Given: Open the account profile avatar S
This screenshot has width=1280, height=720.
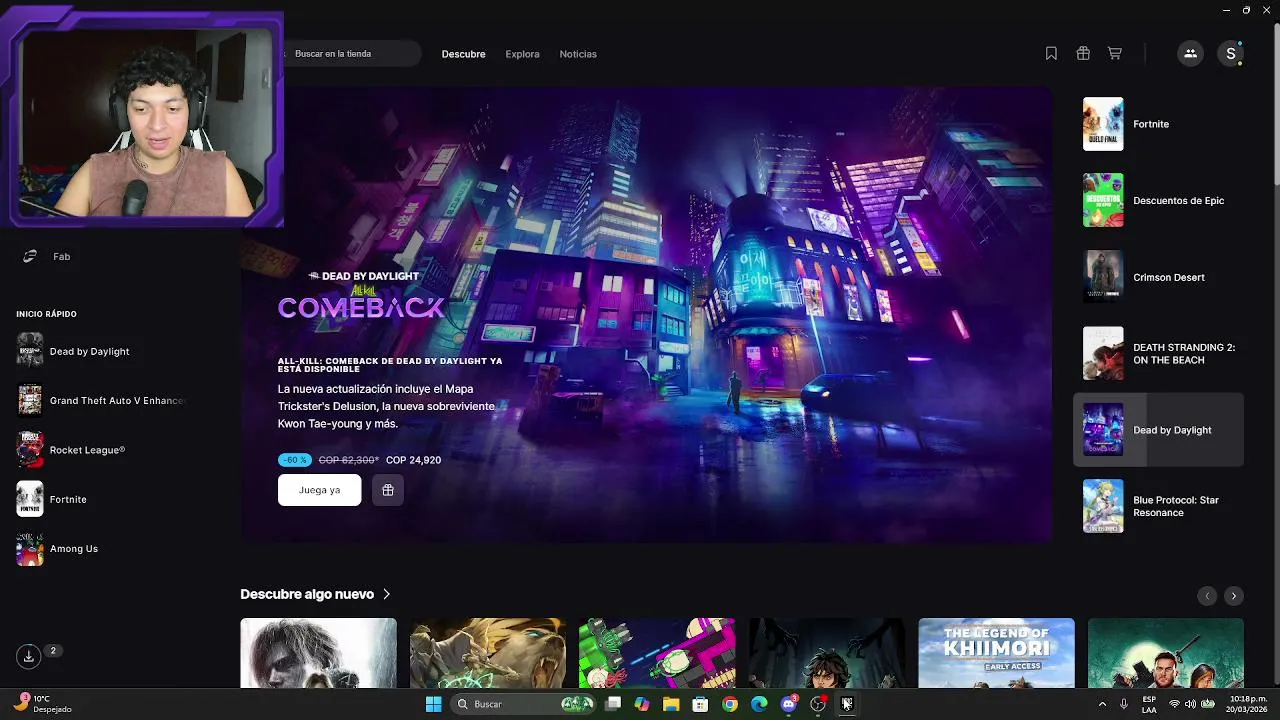Looking at the screenshot, I should click(1231, 54).
